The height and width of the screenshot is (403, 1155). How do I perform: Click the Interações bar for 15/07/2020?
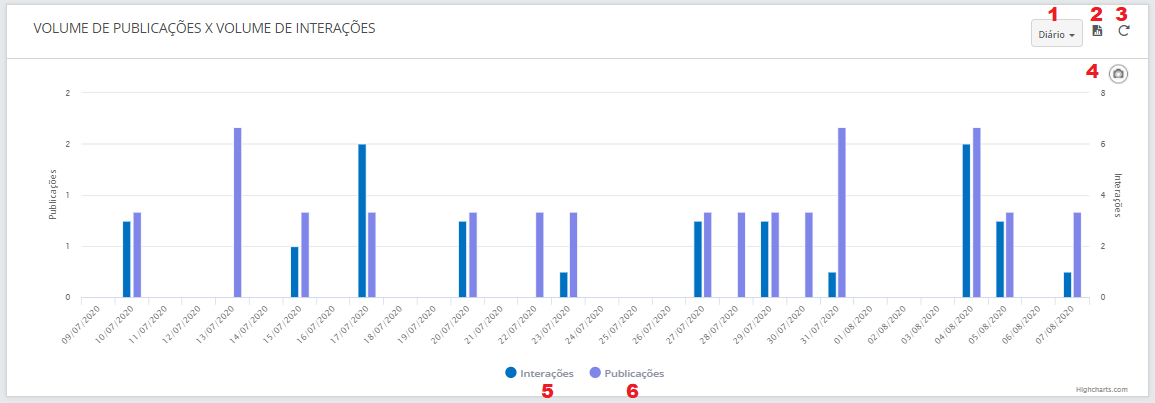click(x=295, y=272)
